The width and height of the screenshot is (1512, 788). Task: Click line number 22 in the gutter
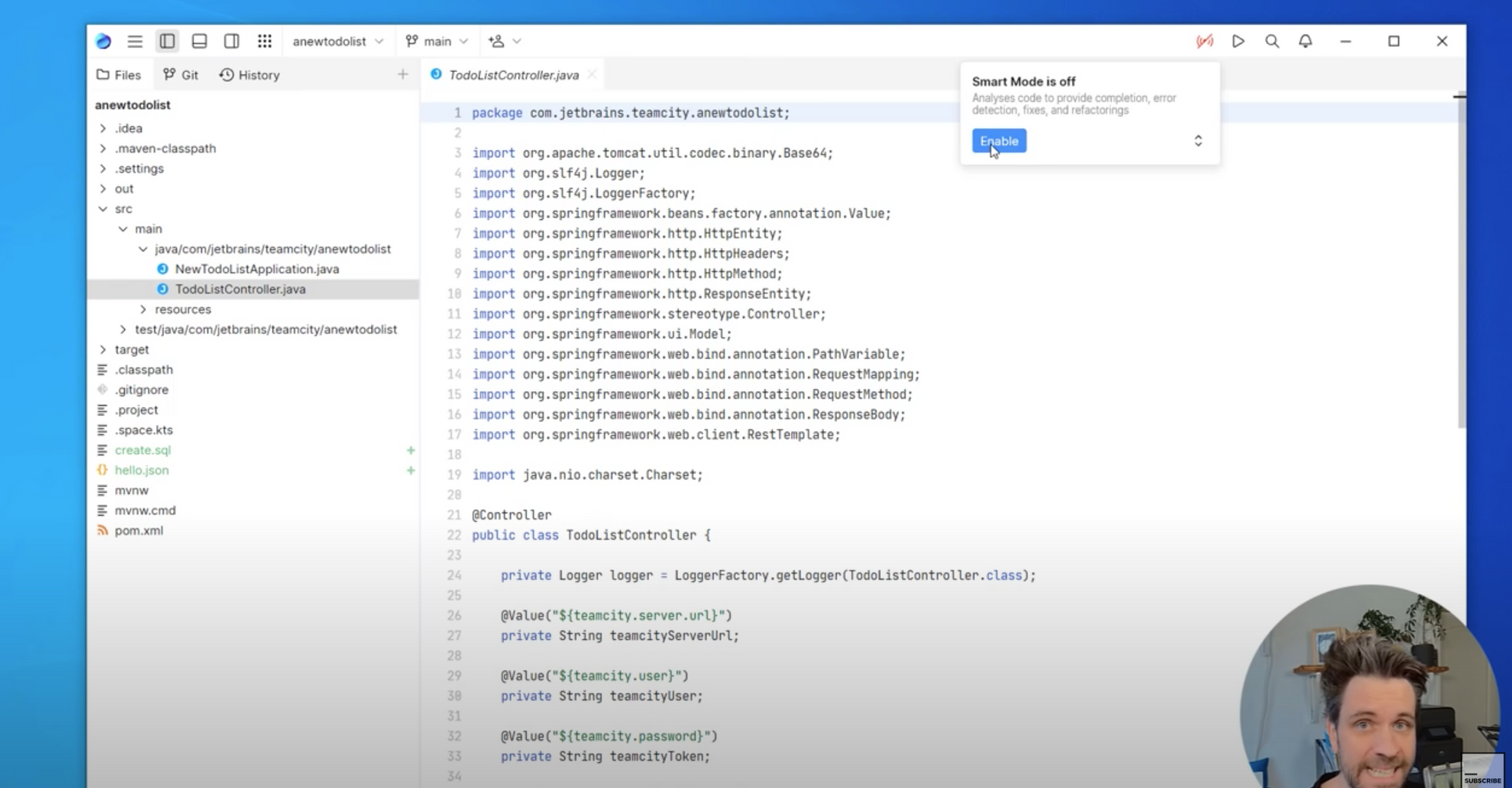coord(454,535)
